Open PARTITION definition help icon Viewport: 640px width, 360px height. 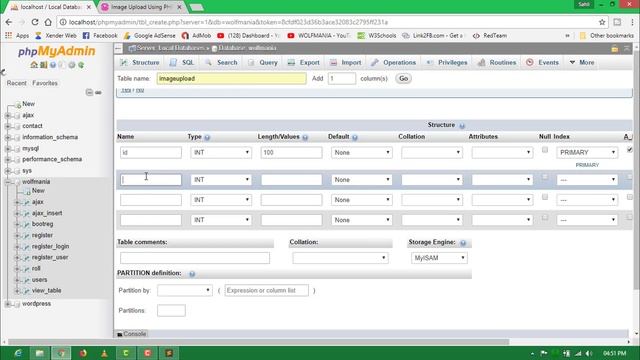[192, 274]
